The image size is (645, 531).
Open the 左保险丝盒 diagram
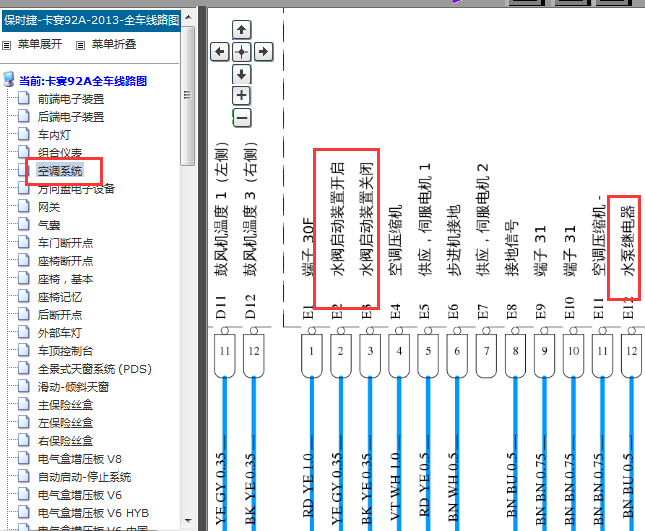click(65, 423)
